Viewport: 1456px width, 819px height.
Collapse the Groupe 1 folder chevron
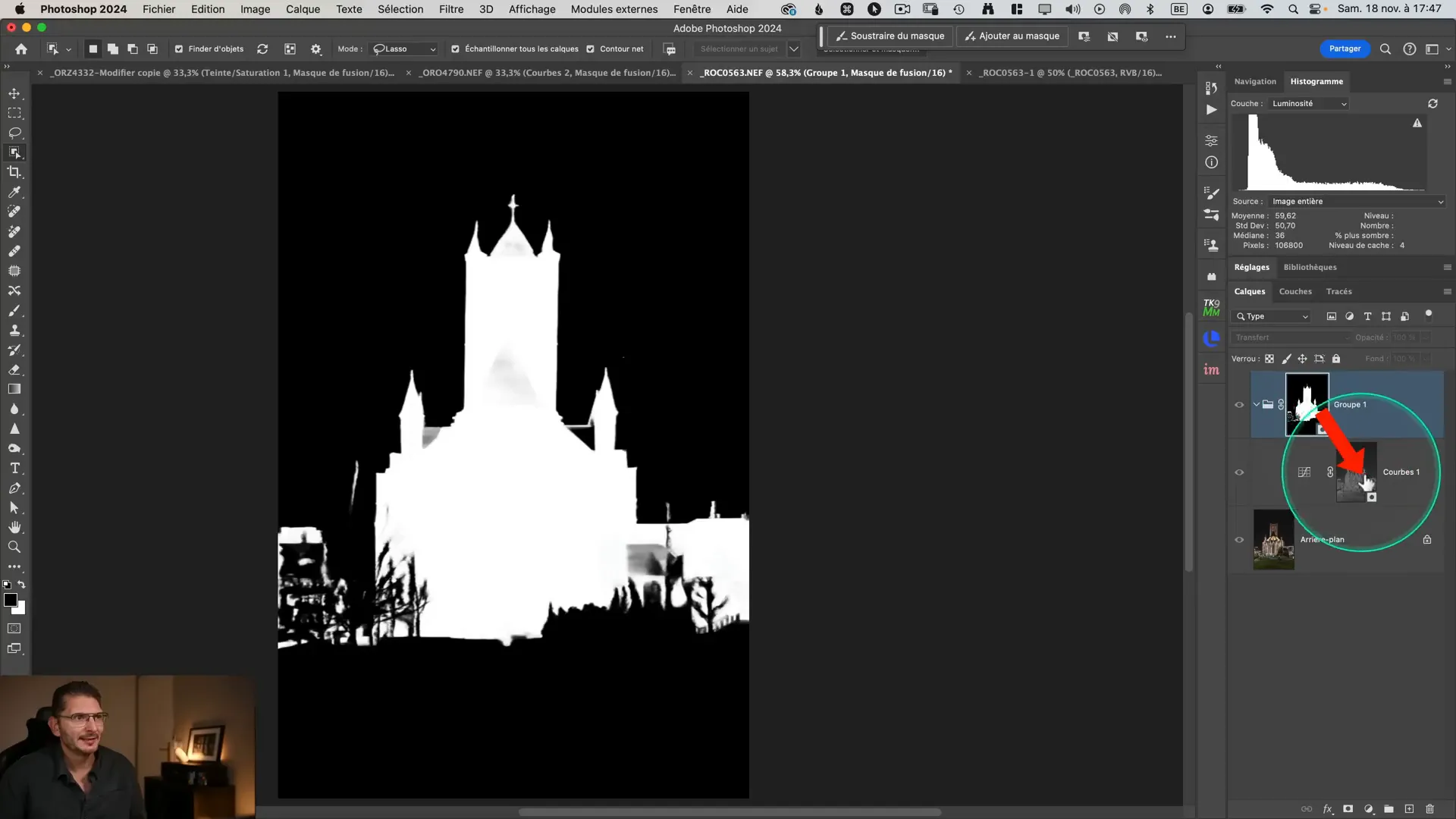point(1256,404)
